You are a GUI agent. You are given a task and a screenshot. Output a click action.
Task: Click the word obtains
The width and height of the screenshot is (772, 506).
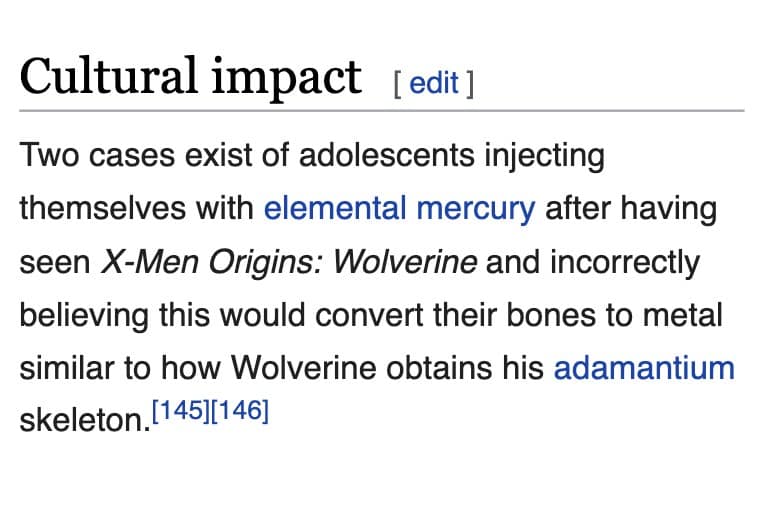click(434, 367)
